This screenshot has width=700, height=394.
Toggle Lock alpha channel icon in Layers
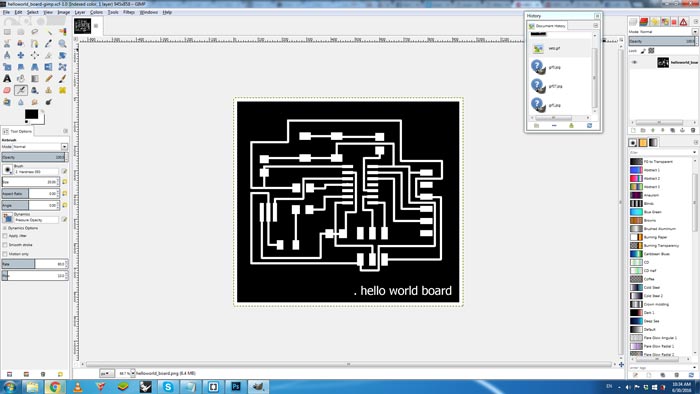tap(651, 51)
